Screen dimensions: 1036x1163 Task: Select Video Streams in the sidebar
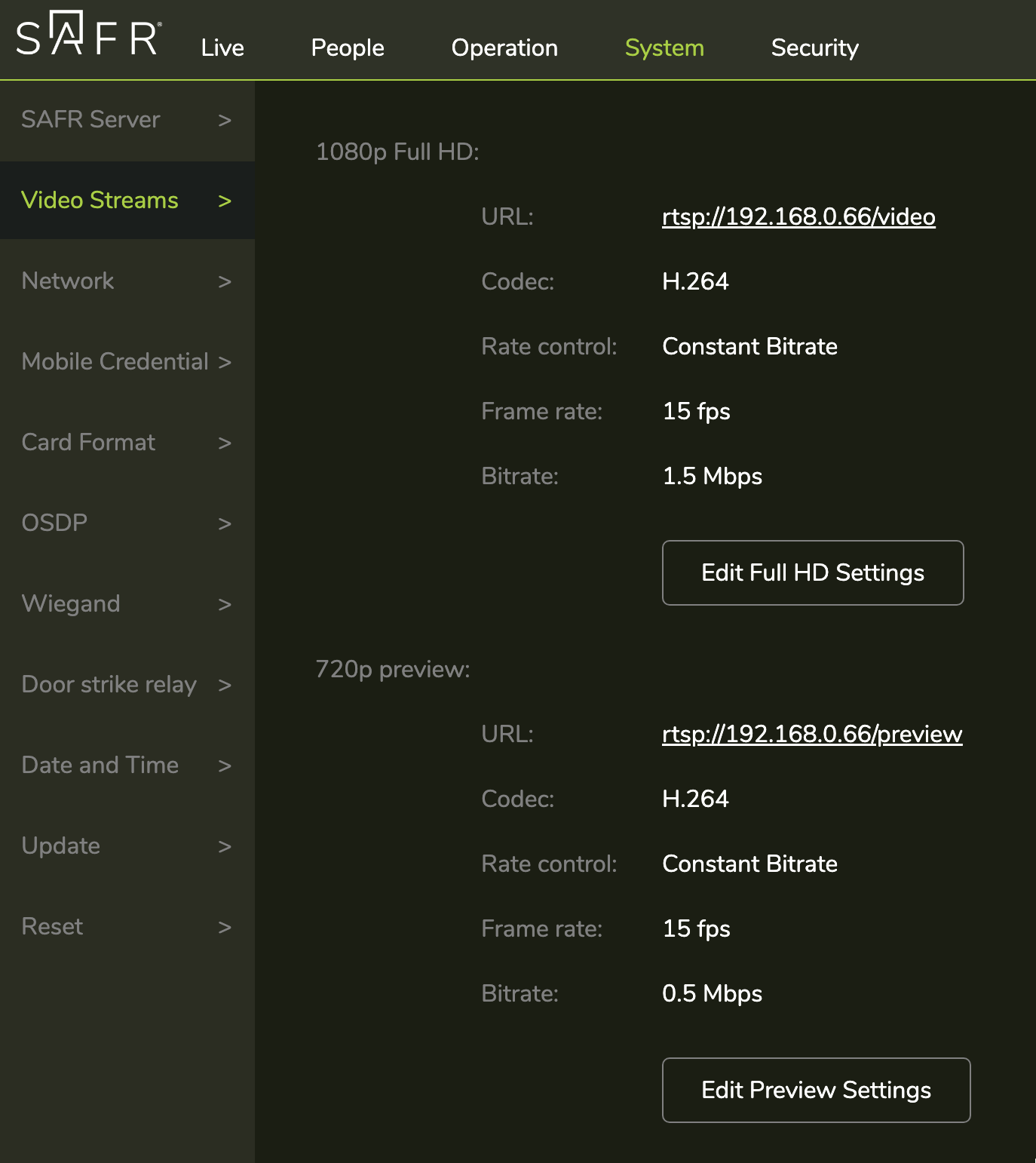[x=100, y=200]
